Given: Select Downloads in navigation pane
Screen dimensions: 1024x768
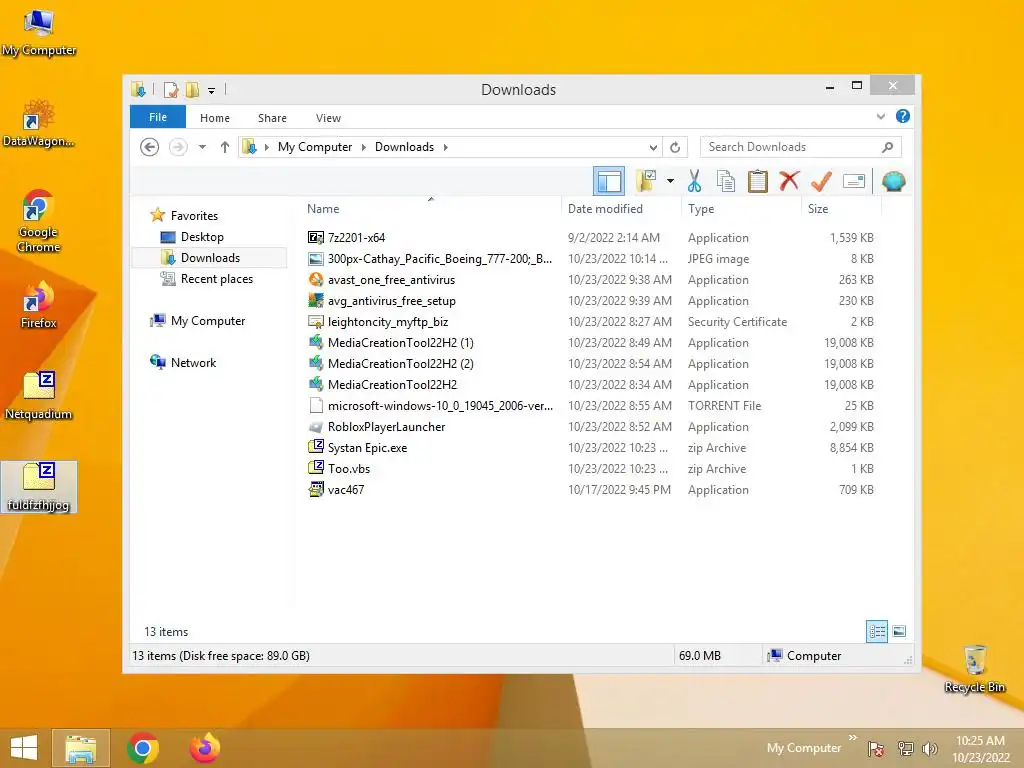Looking at the screenshot, I should pos(209,257).
